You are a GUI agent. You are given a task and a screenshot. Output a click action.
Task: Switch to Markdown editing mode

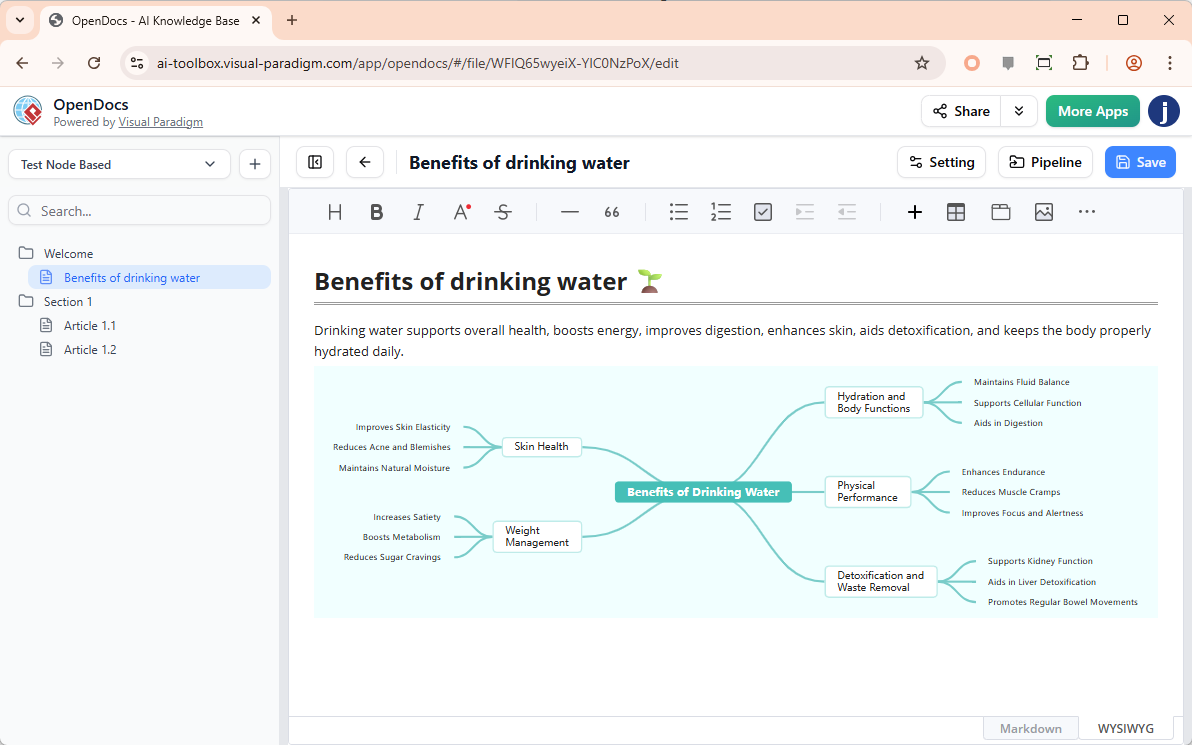(1030, 728)
